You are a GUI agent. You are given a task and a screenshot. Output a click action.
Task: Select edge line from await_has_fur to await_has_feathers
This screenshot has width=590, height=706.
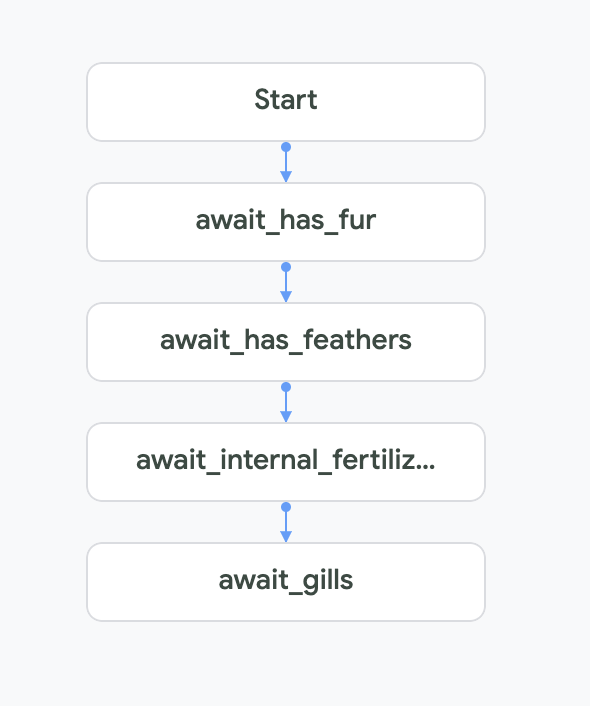[x=286, y=282]
